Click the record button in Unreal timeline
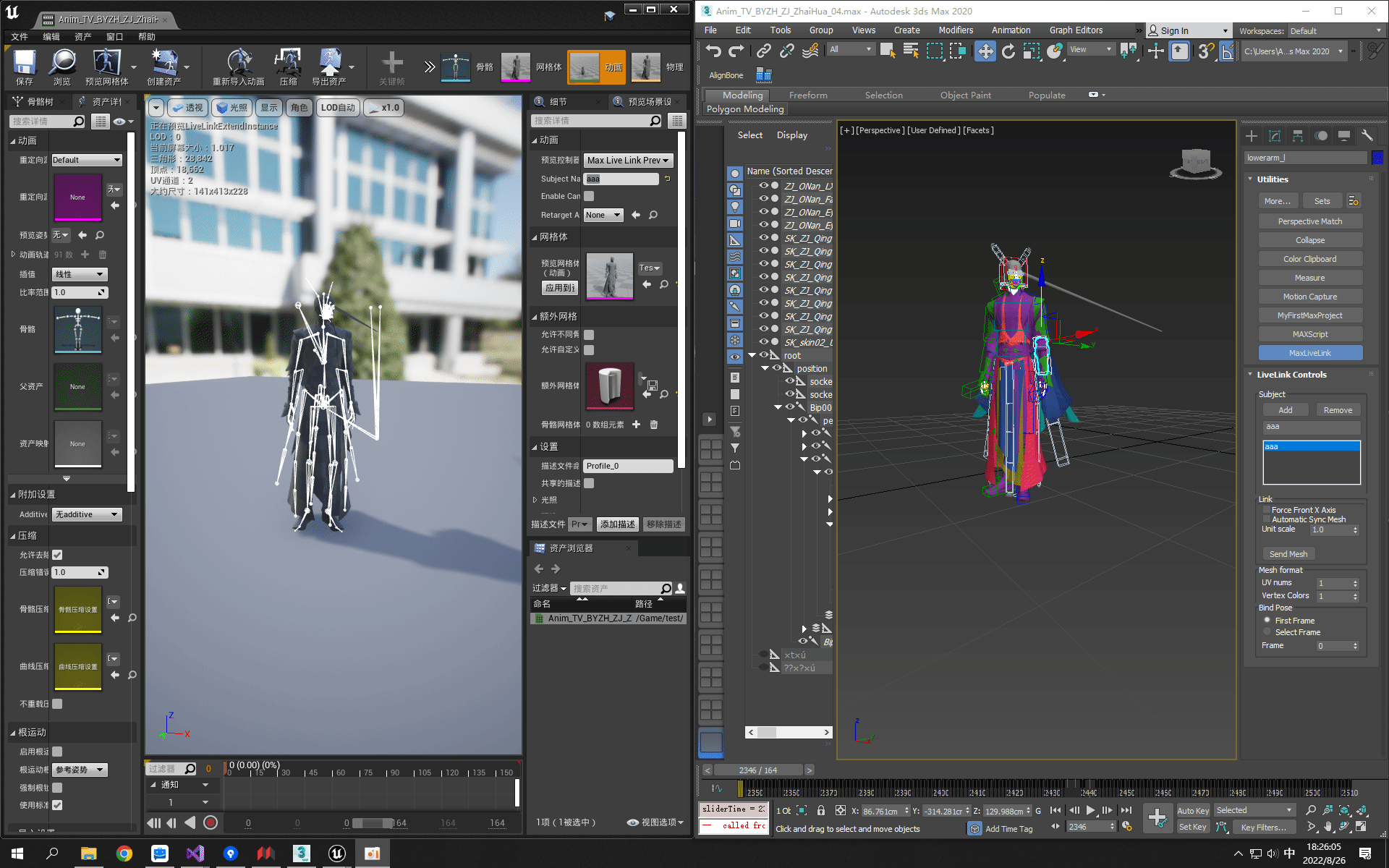1389x868 pixels. coord(211,822)
